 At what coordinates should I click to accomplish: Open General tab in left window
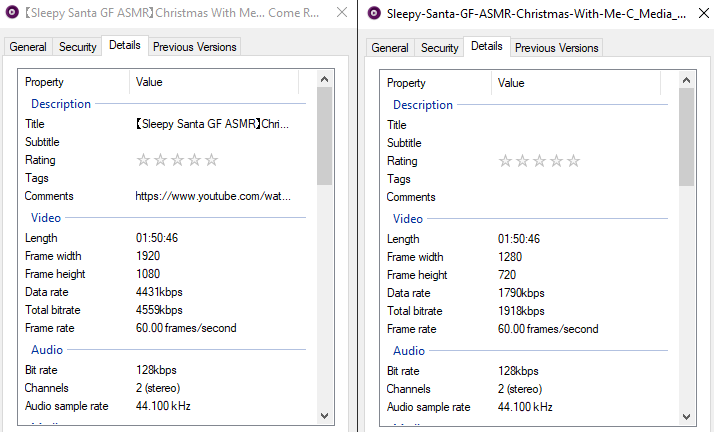pyautogui.click(x=28, y=47)
